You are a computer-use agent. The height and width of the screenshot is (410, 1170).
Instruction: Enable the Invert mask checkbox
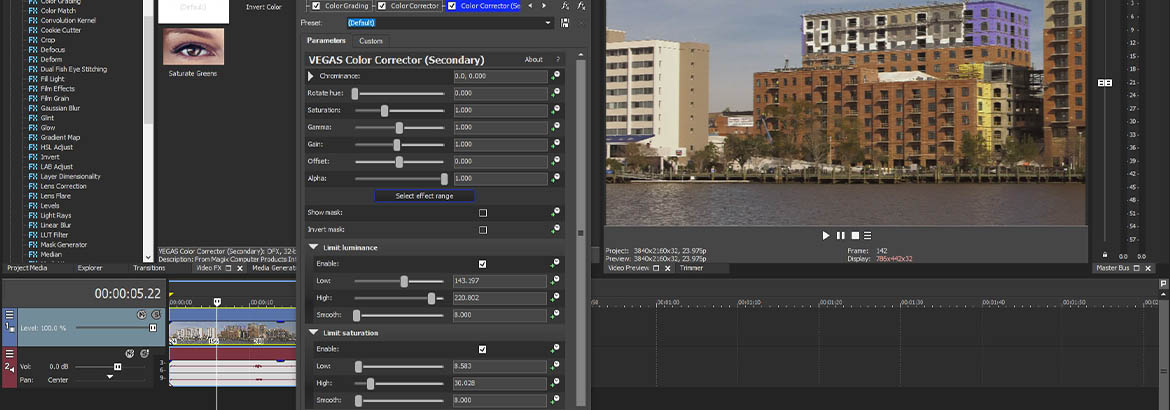(x=483, y=230)
